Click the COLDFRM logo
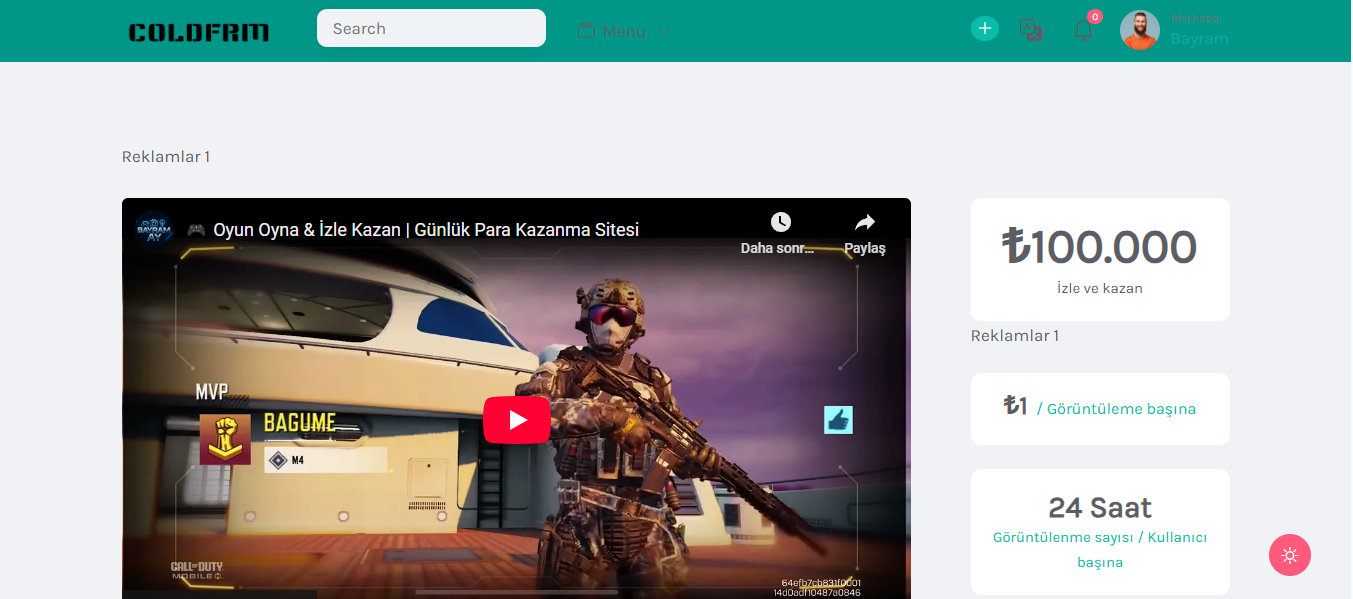This screenshot has height=599, width=1353. pos(199,32)
